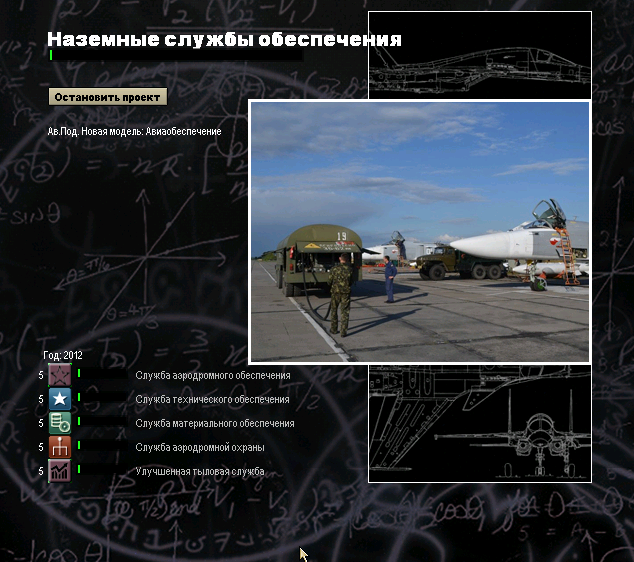Click the text Улучшенная тыловая служба
Viewport: 634px width, 562px height.
click(x=200, y=471)
